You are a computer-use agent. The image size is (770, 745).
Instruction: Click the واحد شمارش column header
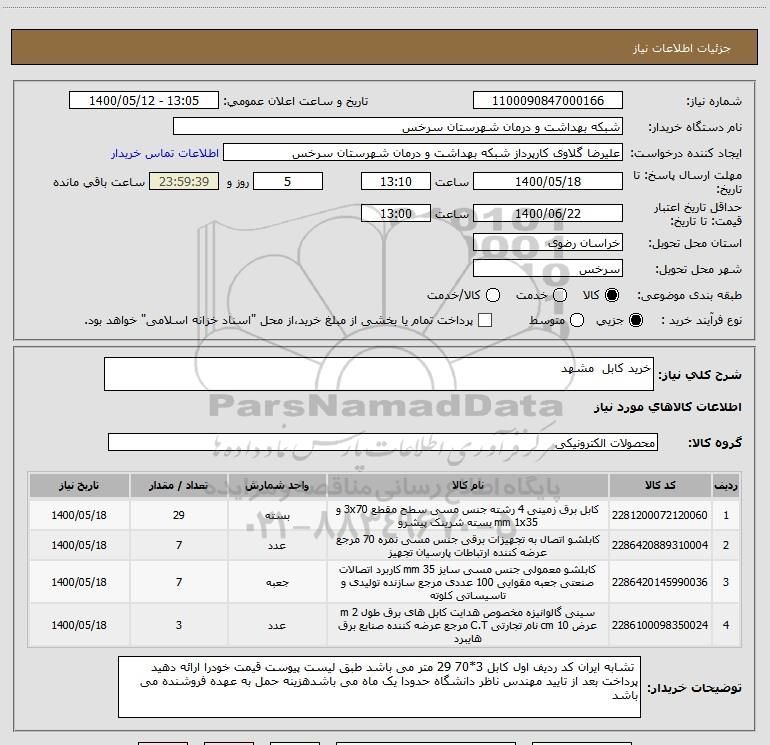(x=277, y=486)
